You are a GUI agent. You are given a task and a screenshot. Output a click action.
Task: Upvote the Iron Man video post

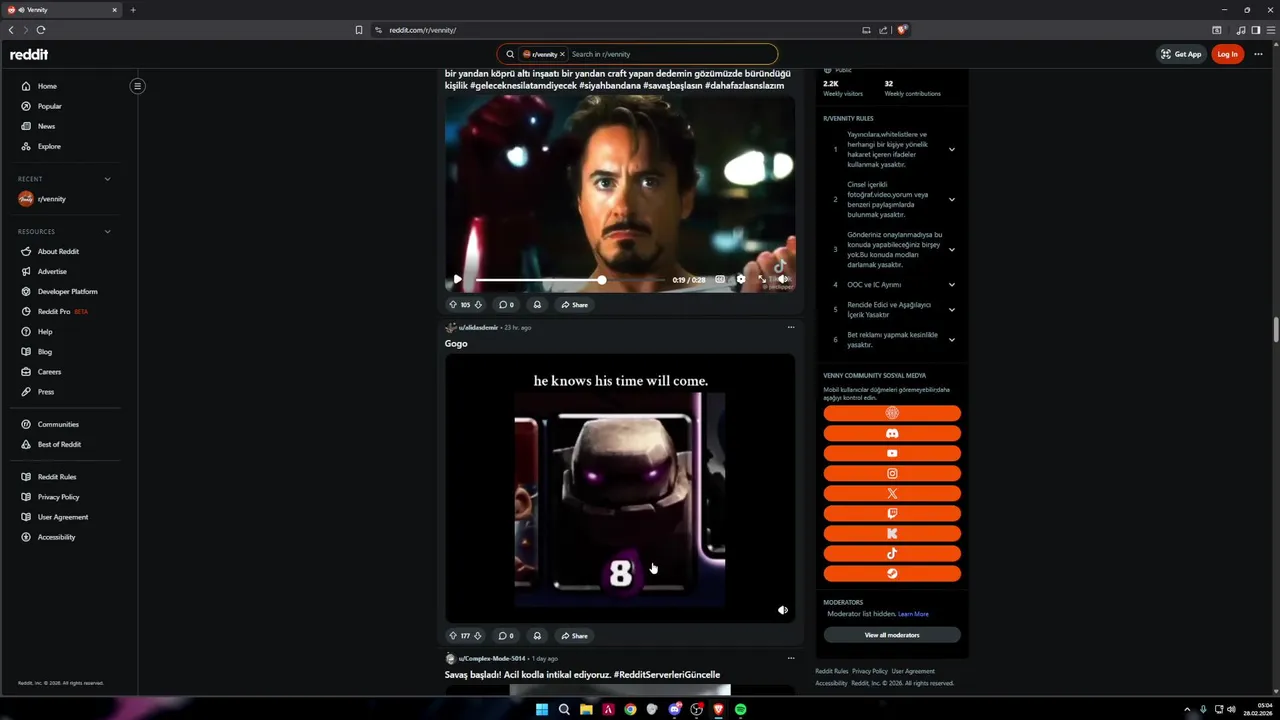click(453, 304)
